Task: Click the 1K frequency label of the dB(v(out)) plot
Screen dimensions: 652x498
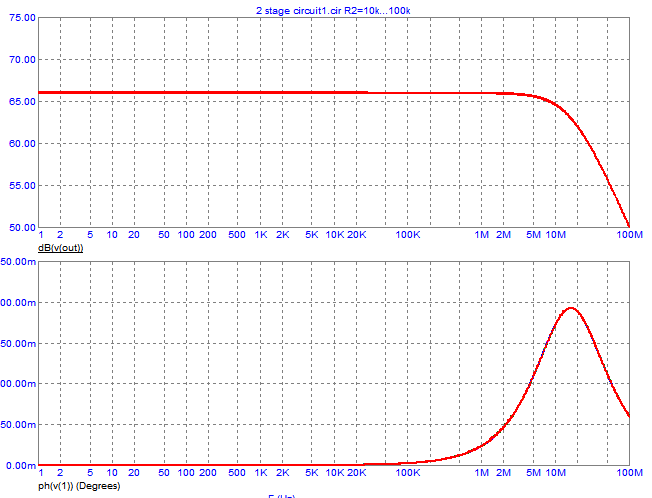Action: [261, 235]
